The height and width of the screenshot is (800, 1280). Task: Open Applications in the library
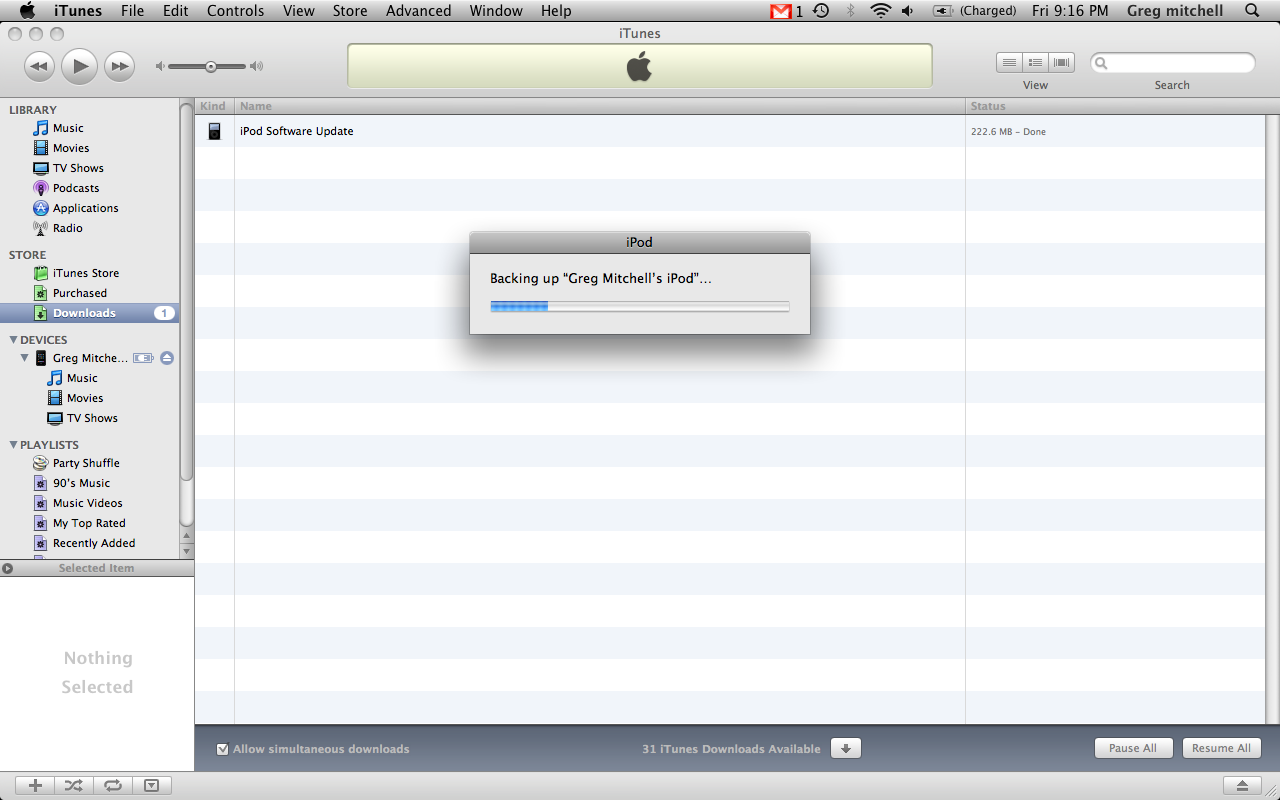[85, 208]
